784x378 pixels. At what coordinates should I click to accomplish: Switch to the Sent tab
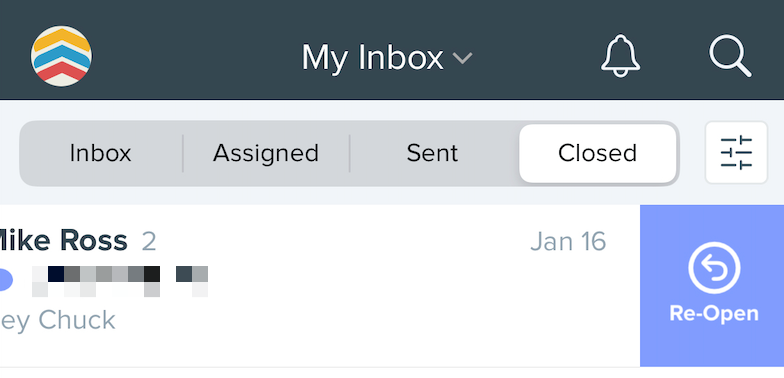pos(432,153)
